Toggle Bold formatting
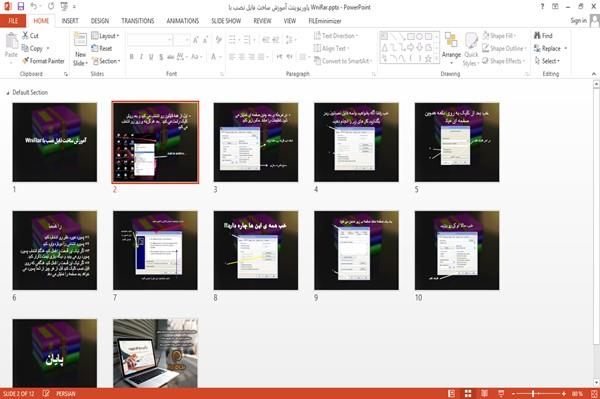This screenshot has width=600, height=399. [x=132, y=57]
